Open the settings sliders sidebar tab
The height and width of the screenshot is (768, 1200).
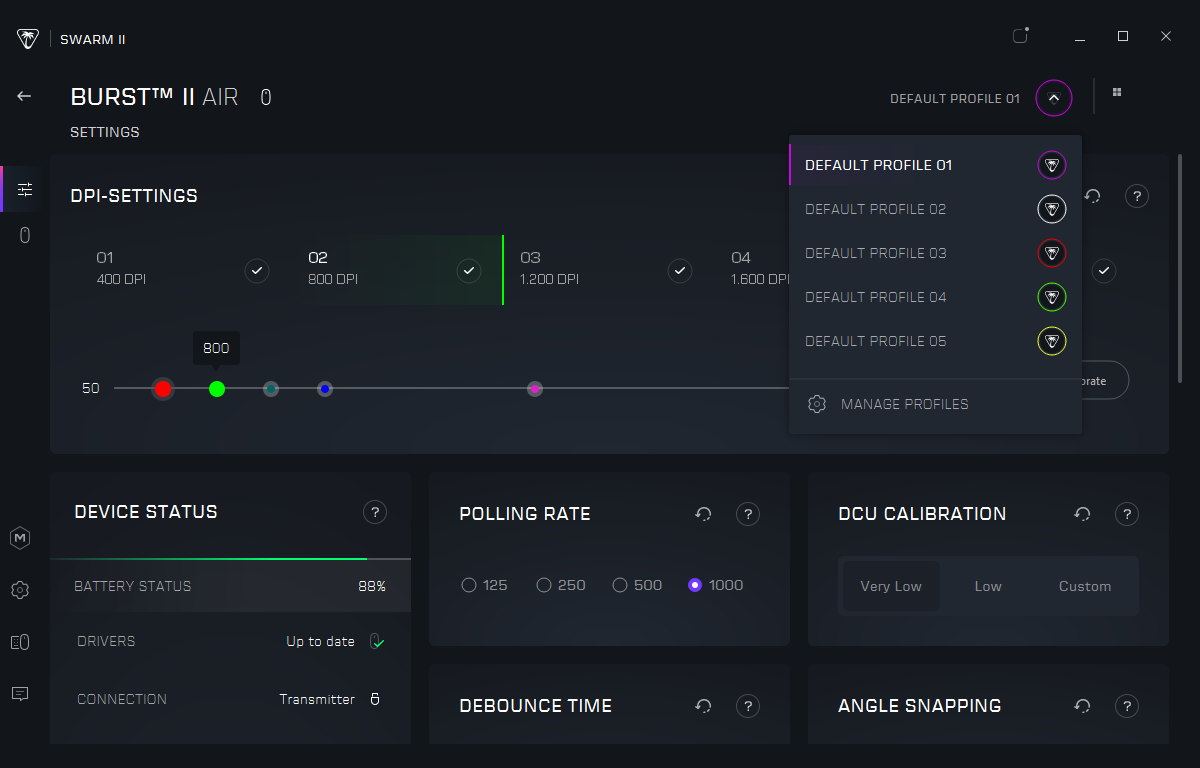[x=25, y=189]
